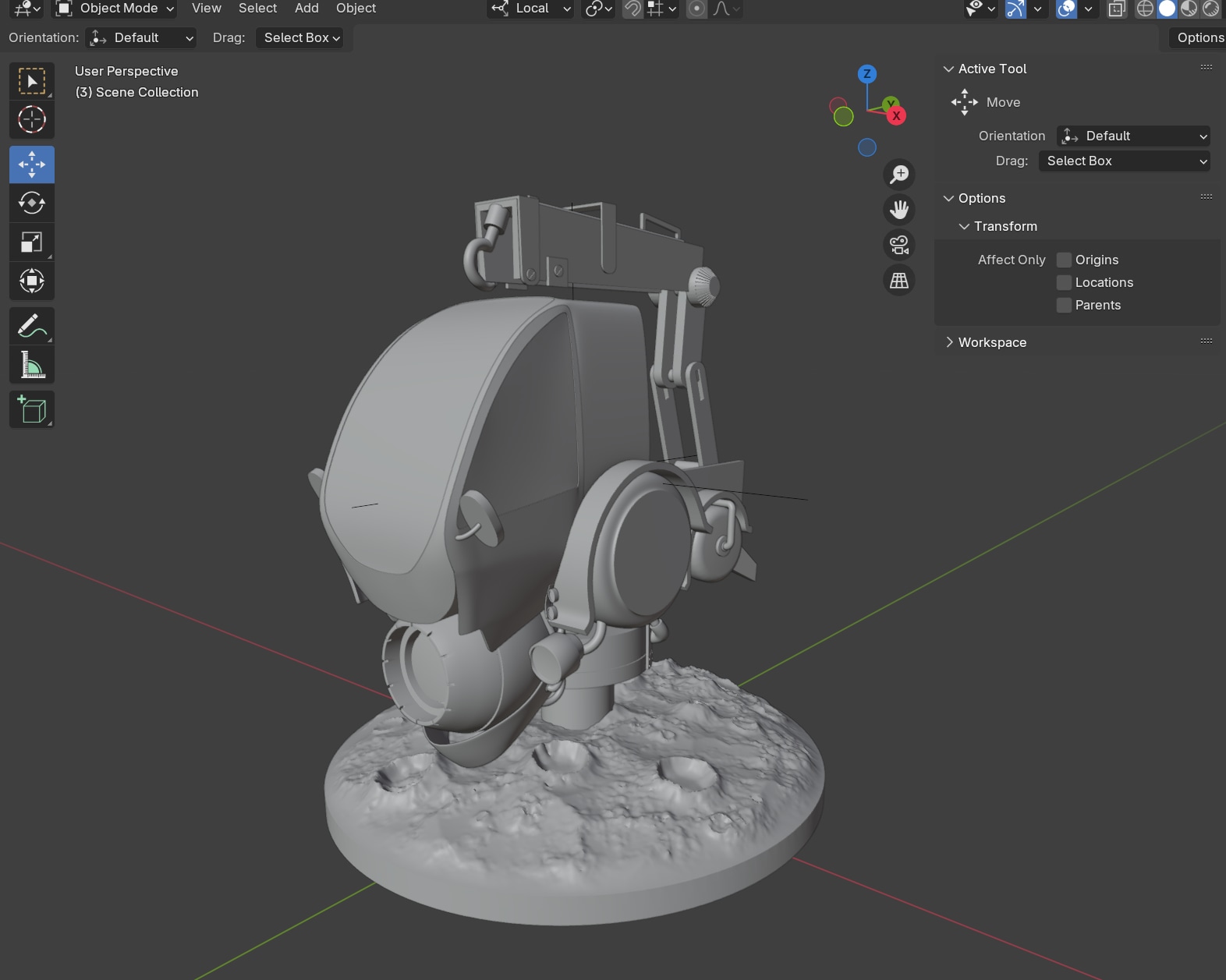Pick the Add Cube tool
Screen dimensions: 1226x980
point(32,410)
